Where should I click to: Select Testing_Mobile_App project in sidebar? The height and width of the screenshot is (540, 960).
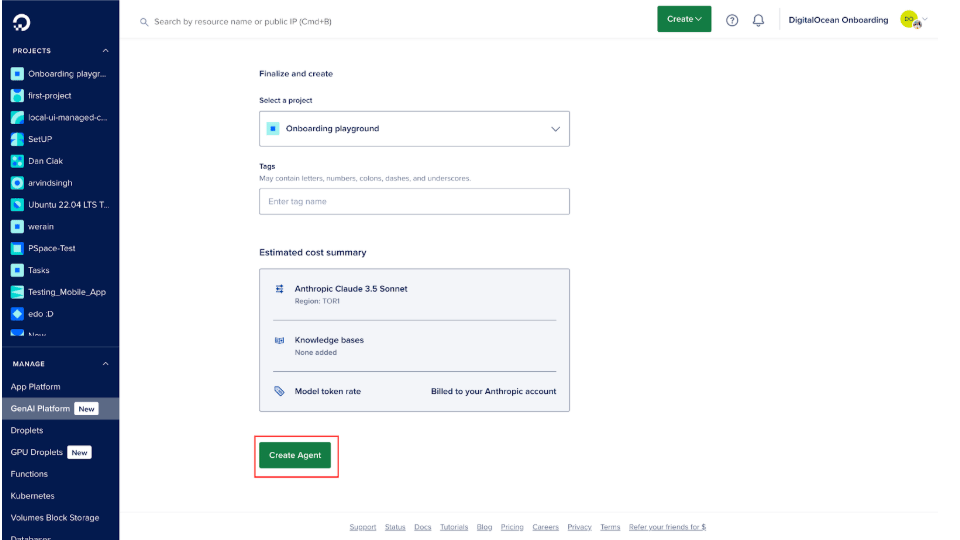pyautogui.click(x=67, y=292)
